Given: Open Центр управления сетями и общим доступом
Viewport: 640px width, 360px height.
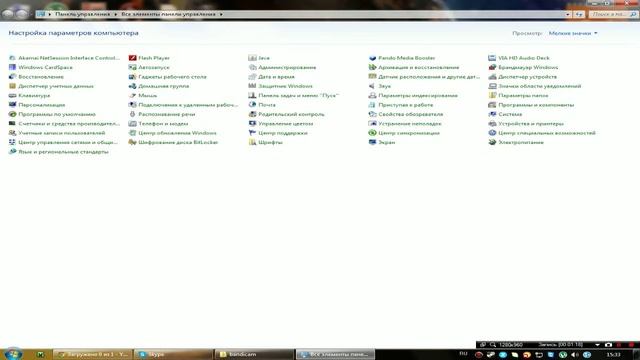Looking at the screenshot, I should click(x=68, y=142).
